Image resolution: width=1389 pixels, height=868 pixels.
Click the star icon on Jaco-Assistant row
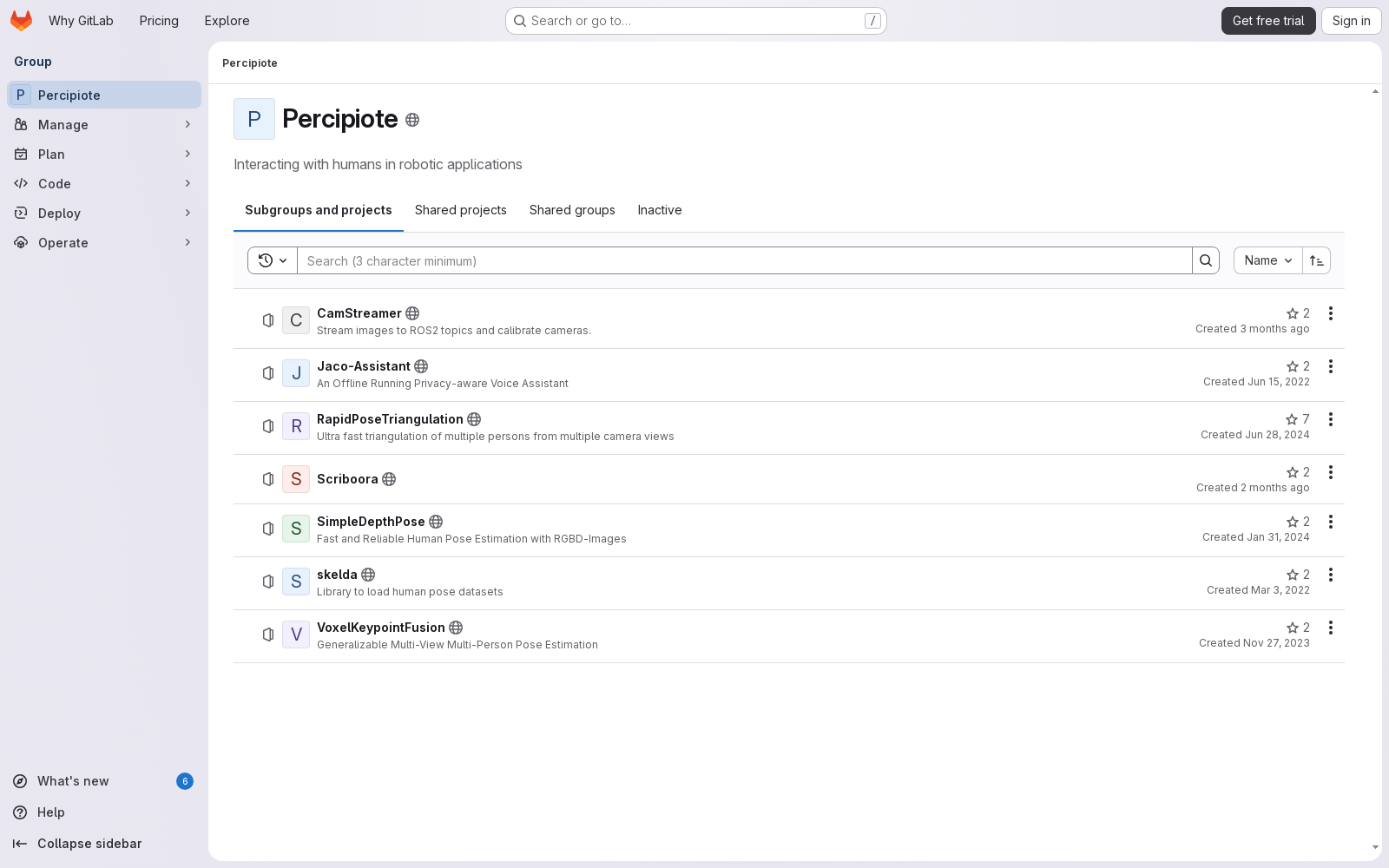tap(1293, 366)
